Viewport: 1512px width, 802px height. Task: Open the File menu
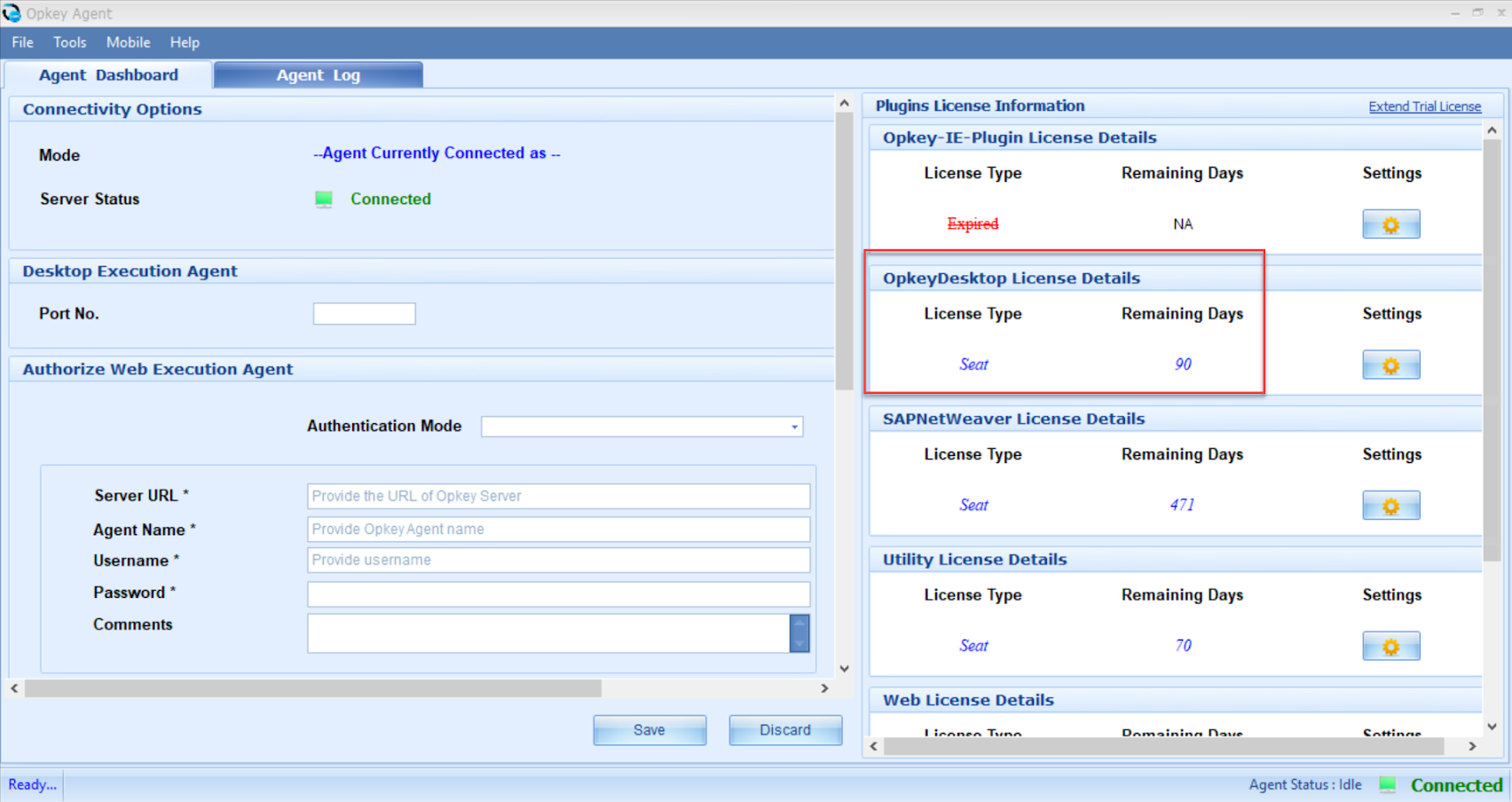pos(23,43)
